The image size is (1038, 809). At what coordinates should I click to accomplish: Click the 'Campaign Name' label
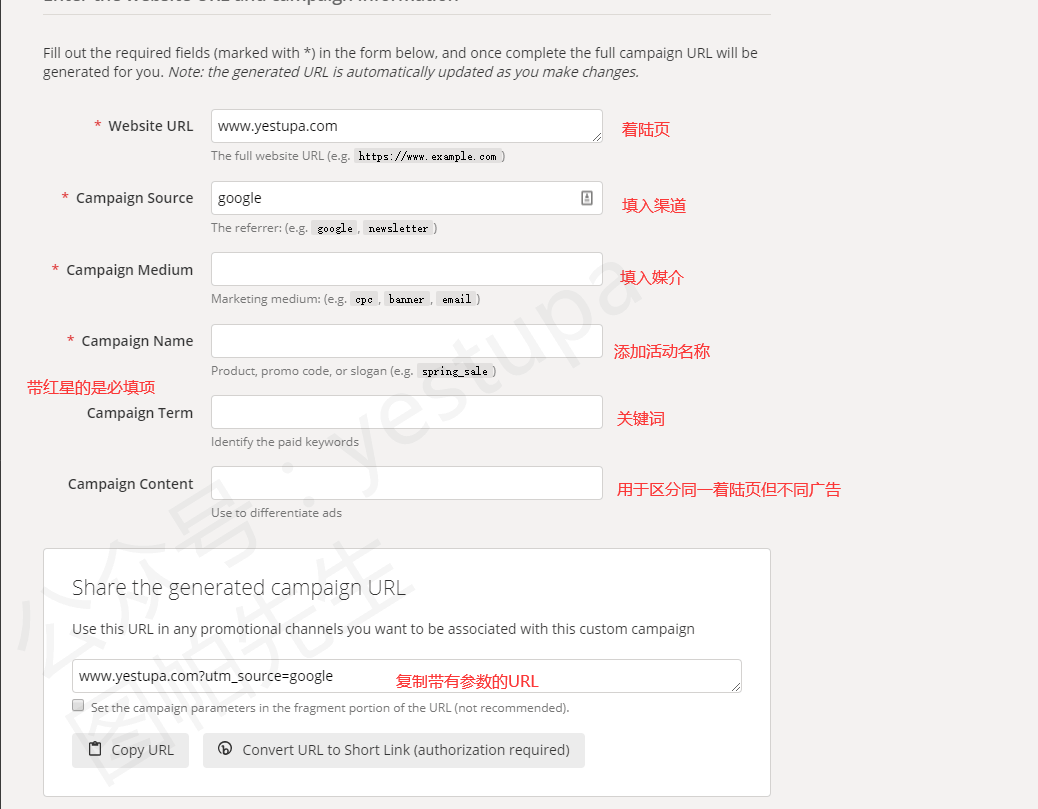pyautogui.click(x=137, y=341)
